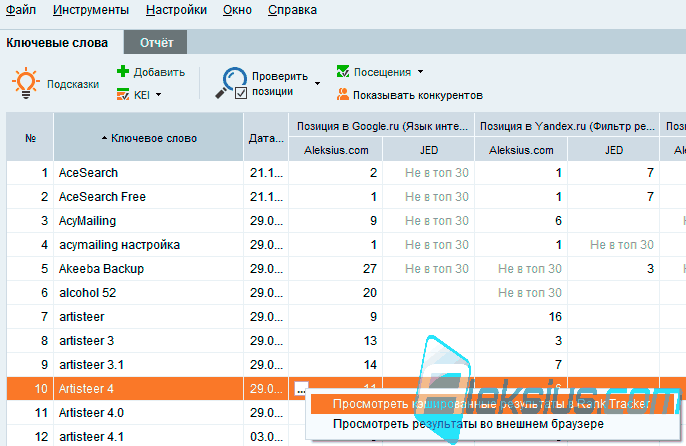
Task: Select the artisteer 3.1 keyword
Action: click(91, 365)
